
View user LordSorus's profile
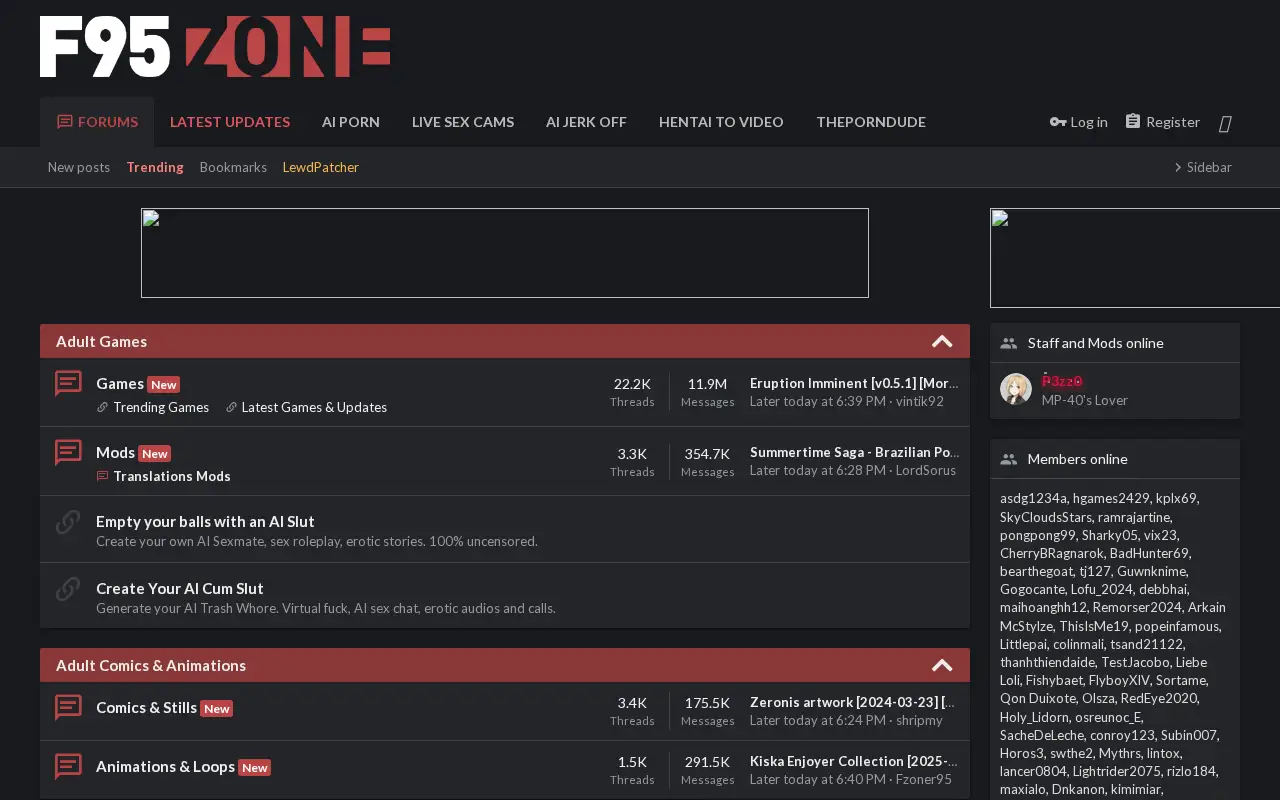pos(925,470)
